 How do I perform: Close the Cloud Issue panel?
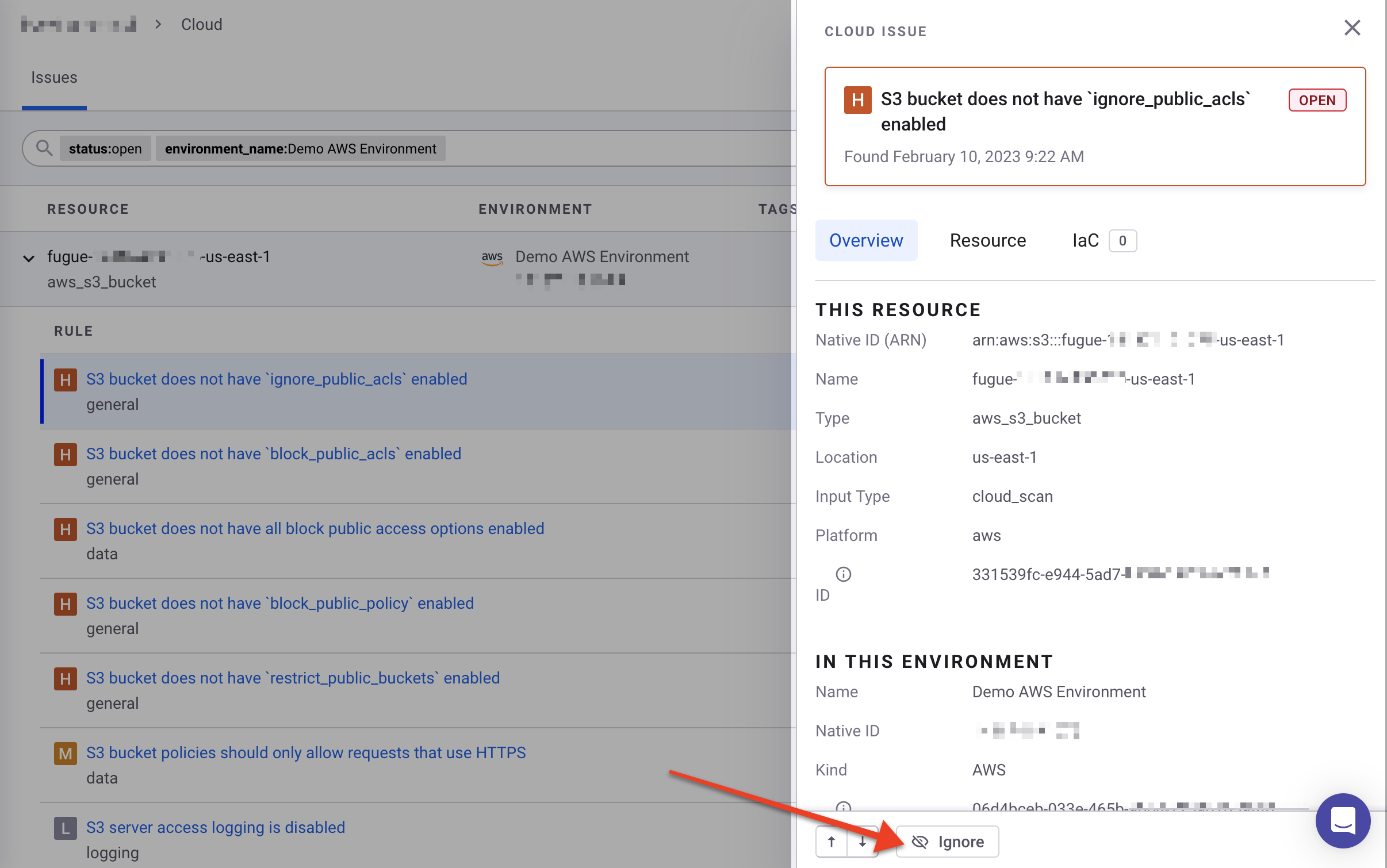click(x=1352, y=28)
